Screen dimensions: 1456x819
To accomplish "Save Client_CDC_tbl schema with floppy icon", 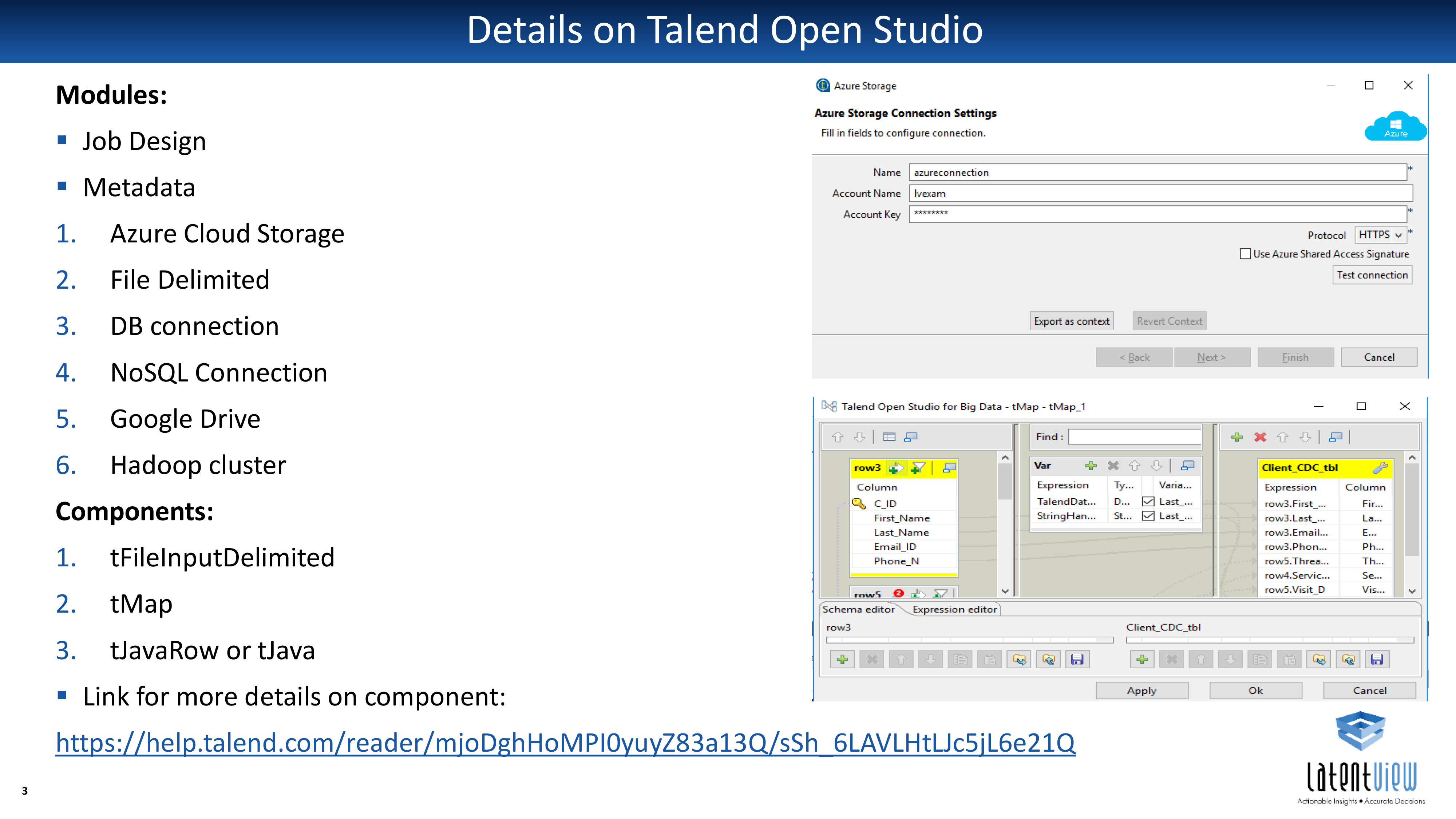I will [x=1377, y=660].
